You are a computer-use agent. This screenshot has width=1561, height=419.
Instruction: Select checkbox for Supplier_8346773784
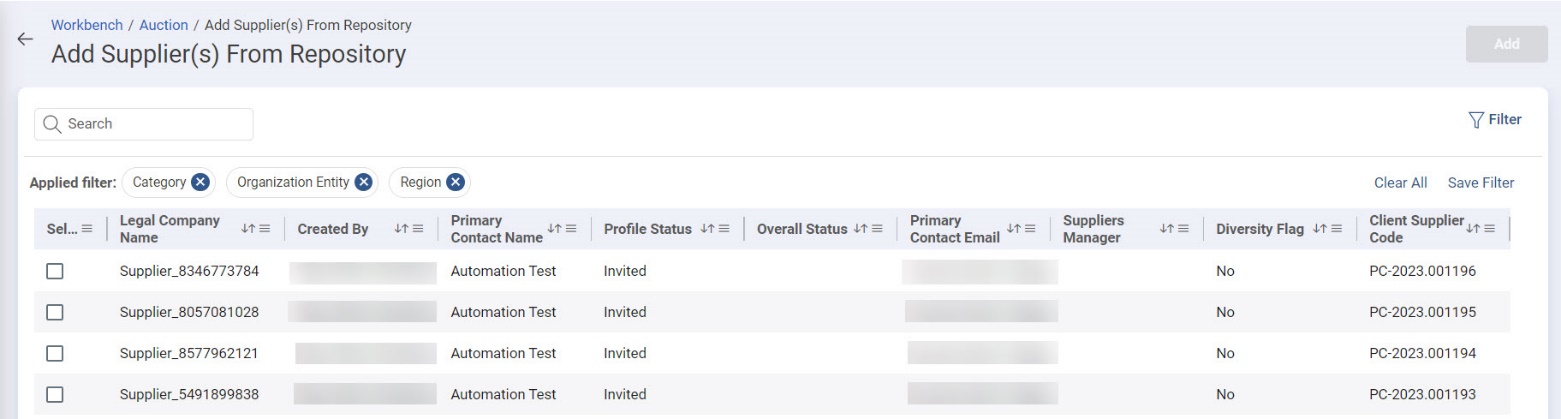tap(56, 271)
